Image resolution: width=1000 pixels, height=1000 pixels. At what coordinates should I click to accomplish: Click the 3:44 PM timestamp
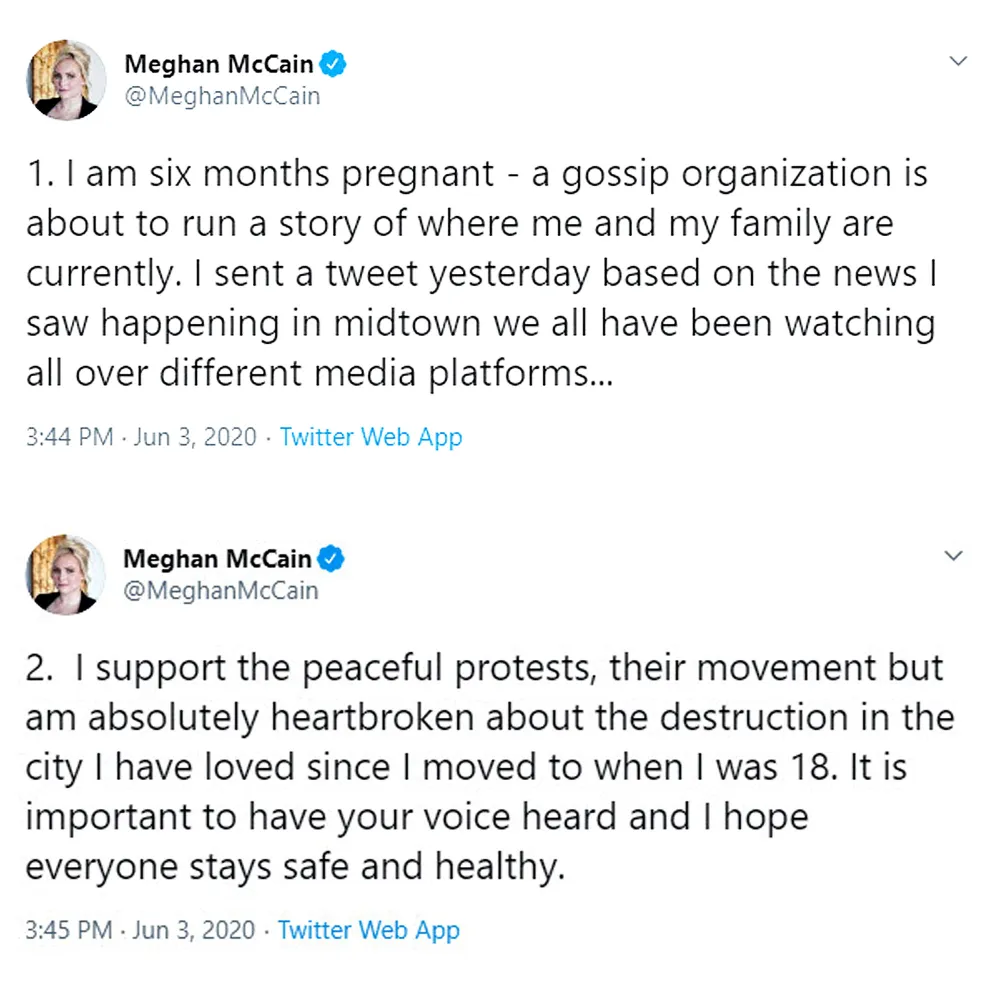point(66,437)
